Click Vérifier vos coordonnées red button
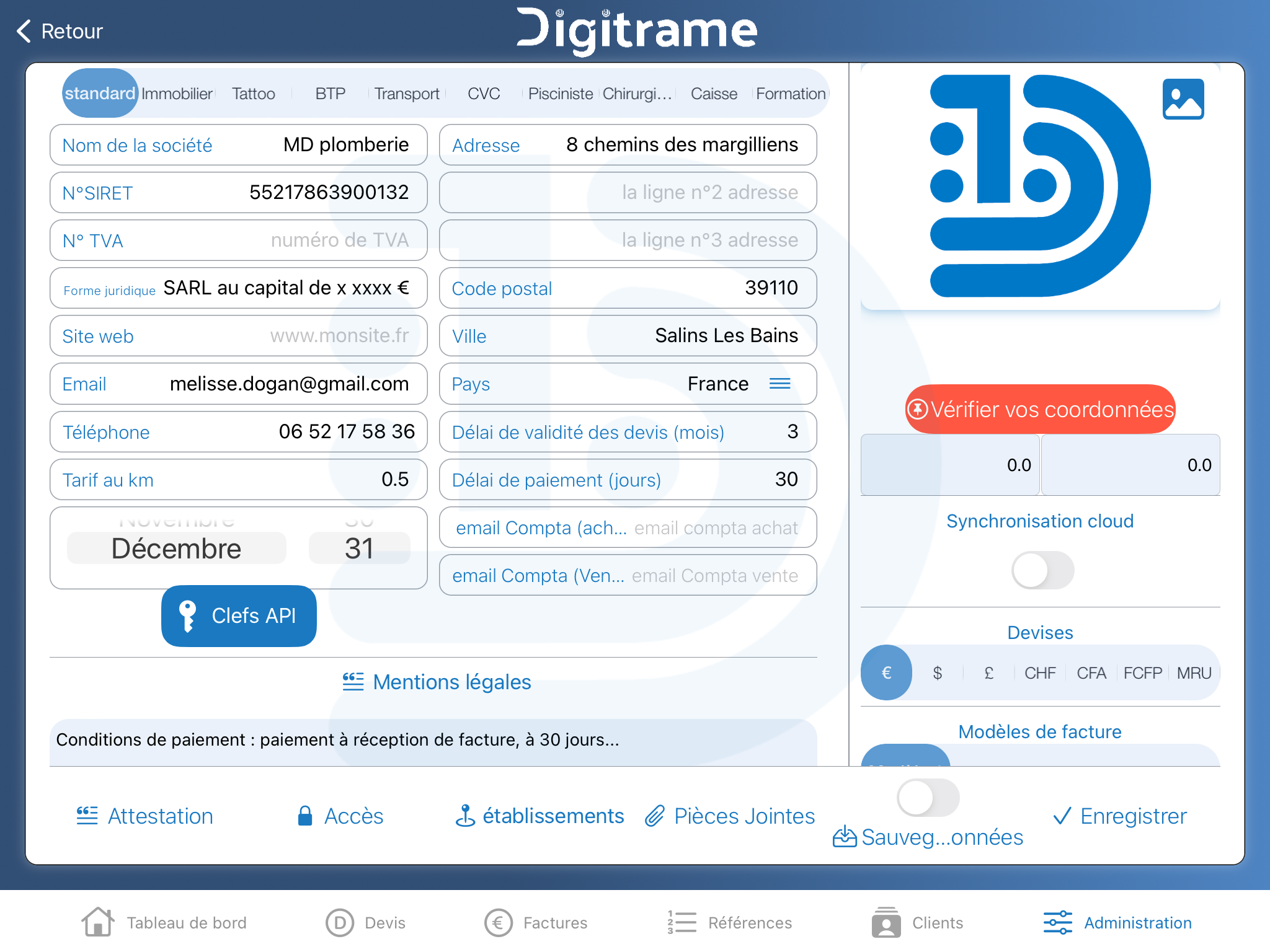1270x952 pixels. click(1040, 409)
